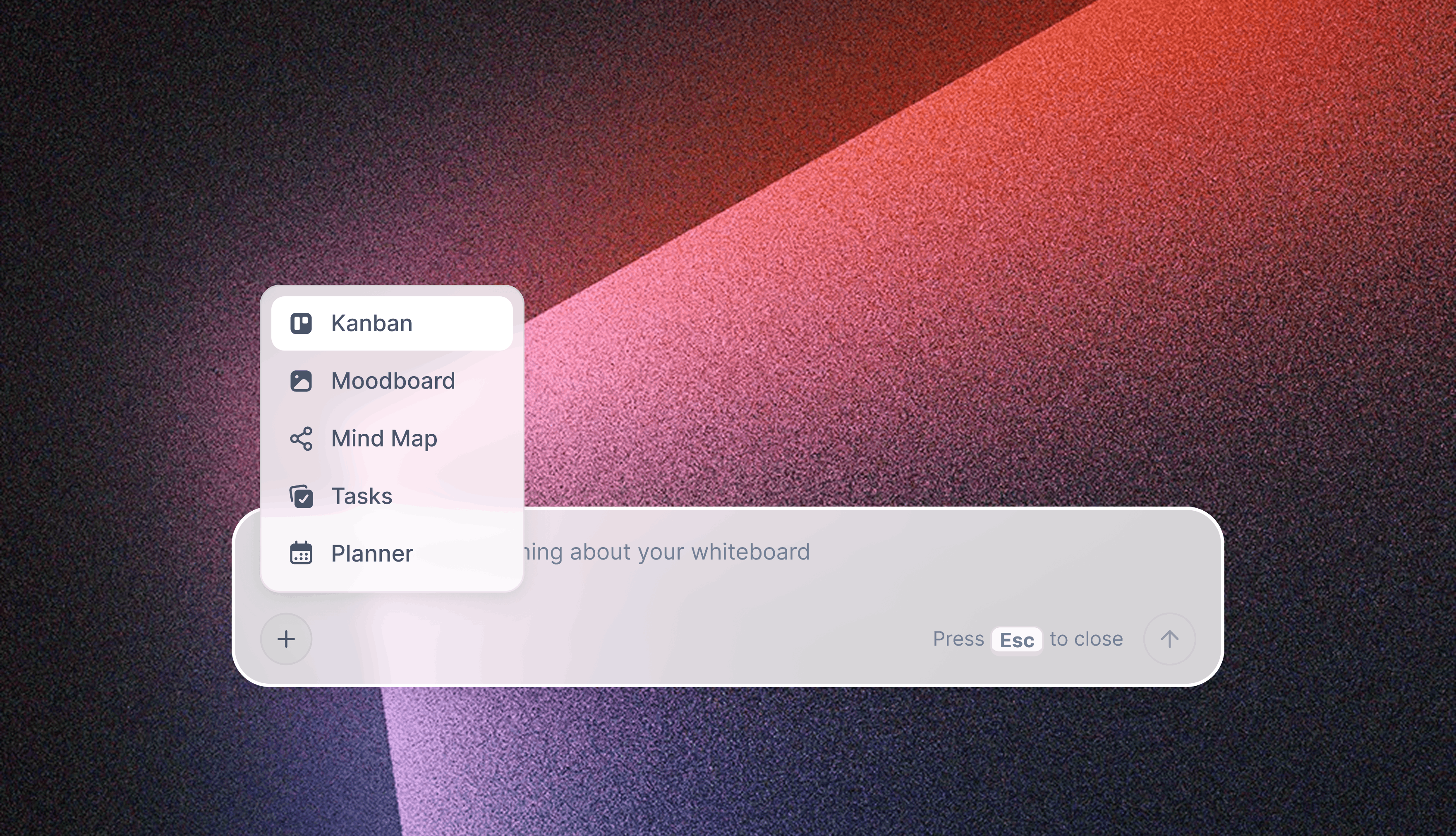
Task: Click the Esc key badge
Action: tap(1016, 640)
